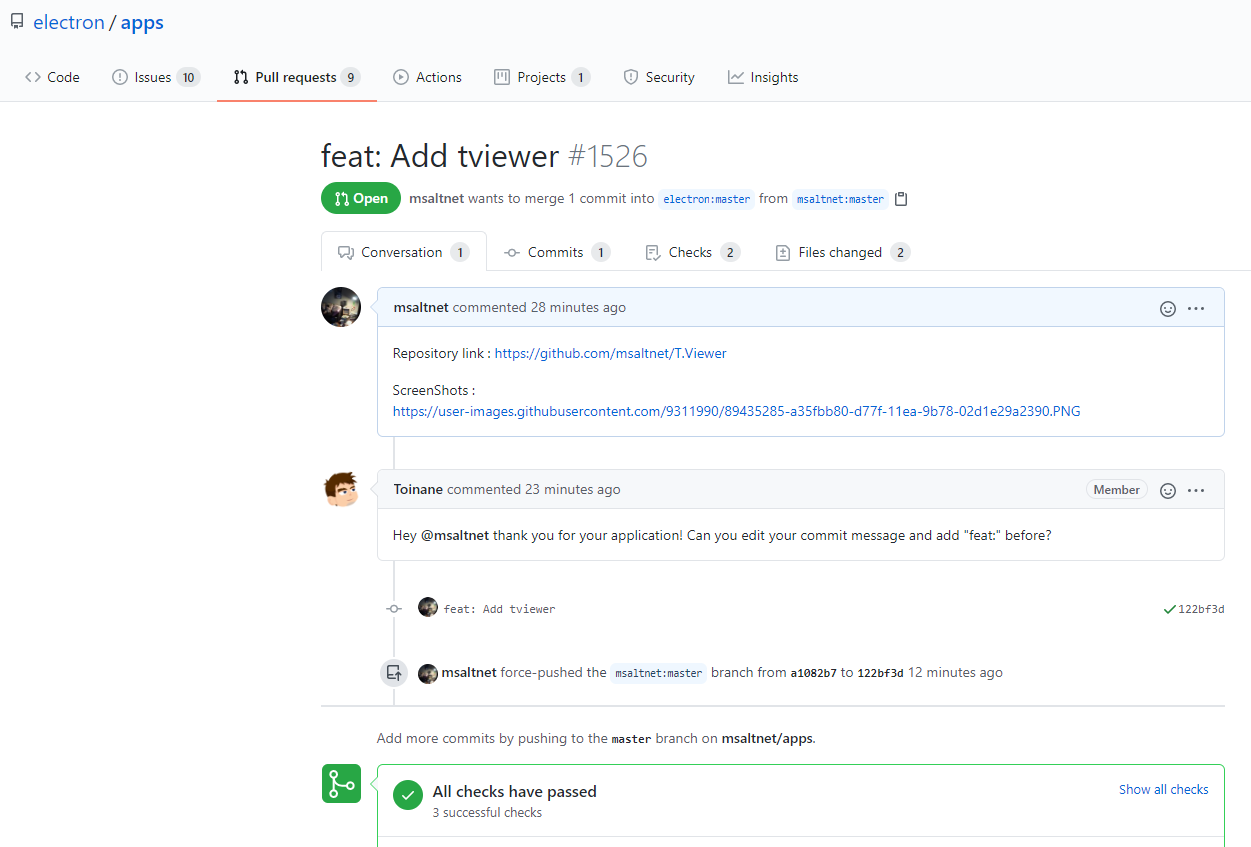Click the '3 successful checks' text
The image size is (1251, 847).
[x=487, y=813]
